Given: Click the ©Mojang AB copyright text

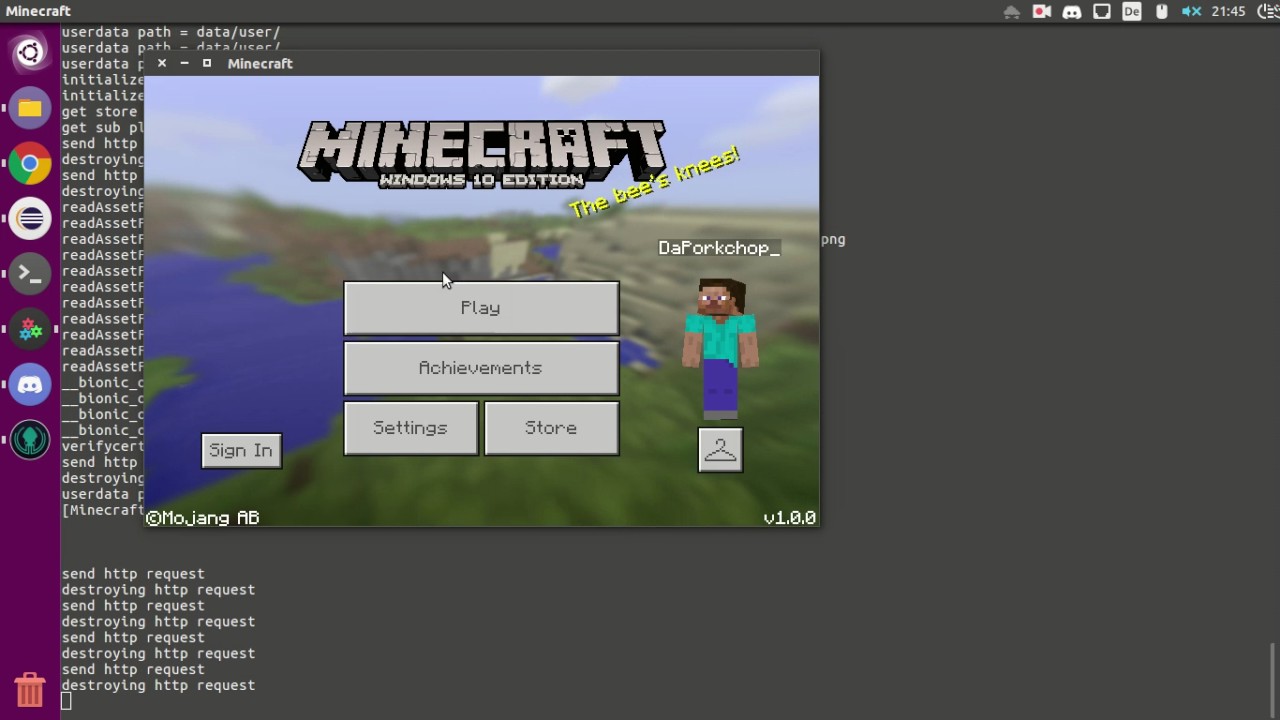Looking at the screenshot, I should click(203, 518).
